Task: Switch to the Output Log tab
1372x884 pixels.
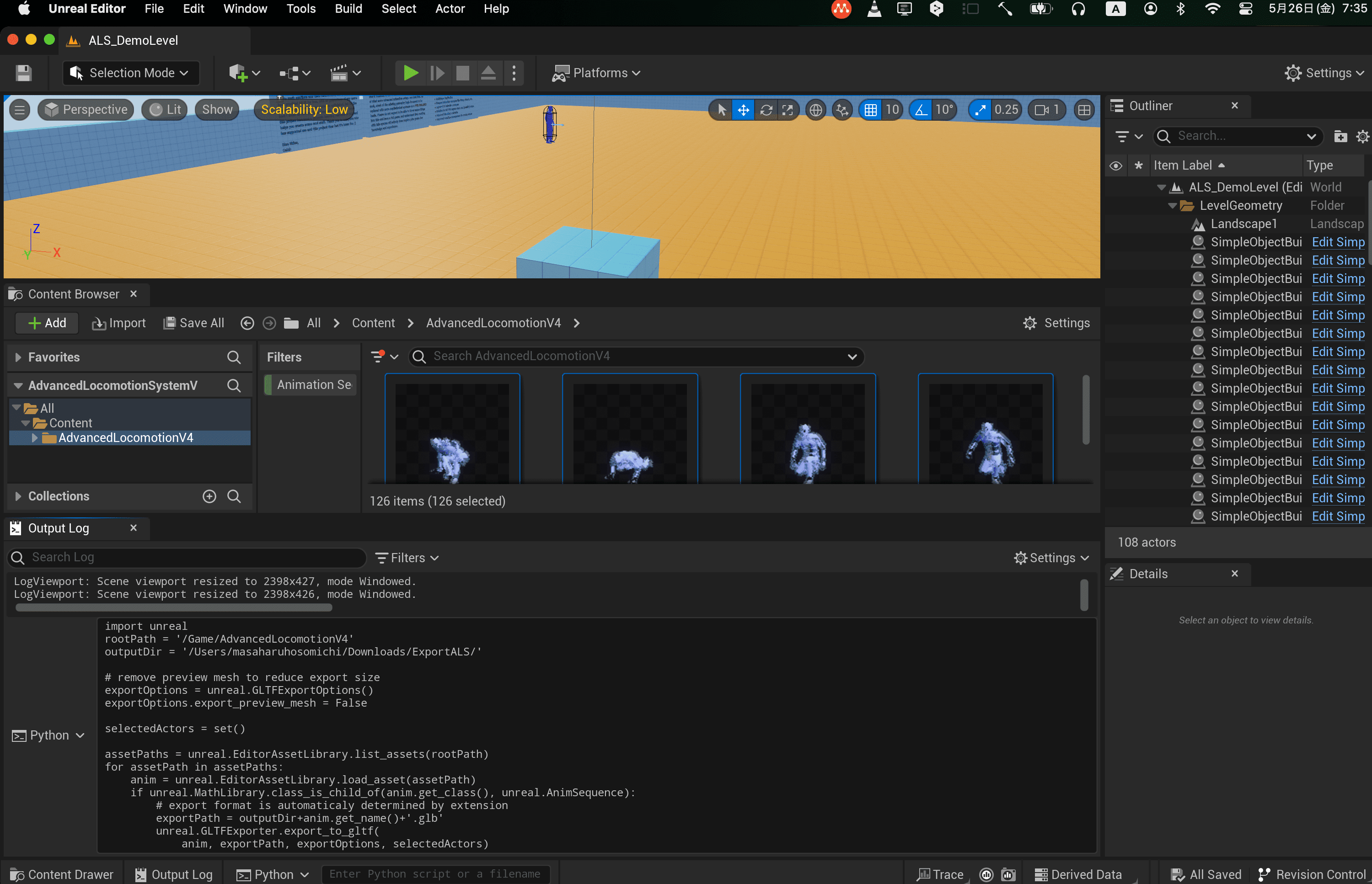Action: (59, 528)
